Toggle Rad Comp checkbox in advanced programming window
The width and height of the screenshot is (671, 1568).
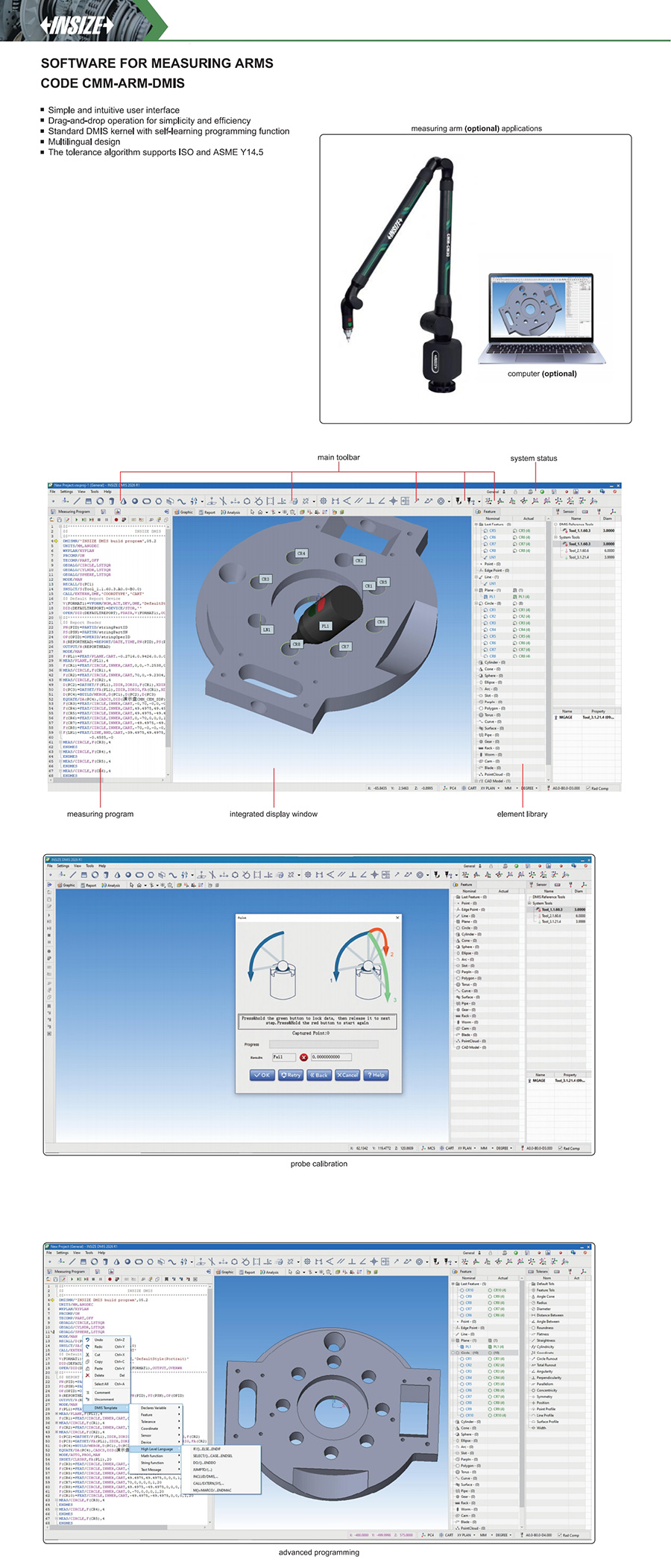(x=560, y=1535)
